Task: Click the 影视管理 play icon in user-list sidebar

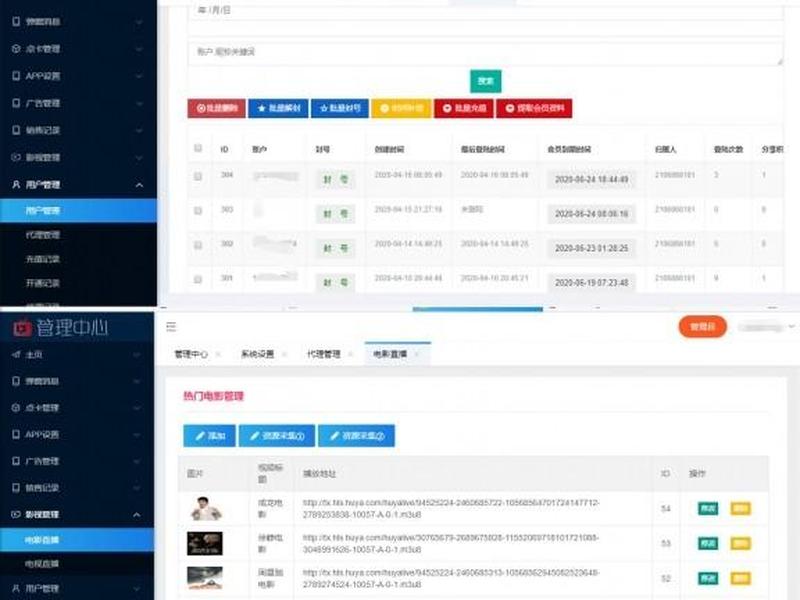Action: click(16, 157)
